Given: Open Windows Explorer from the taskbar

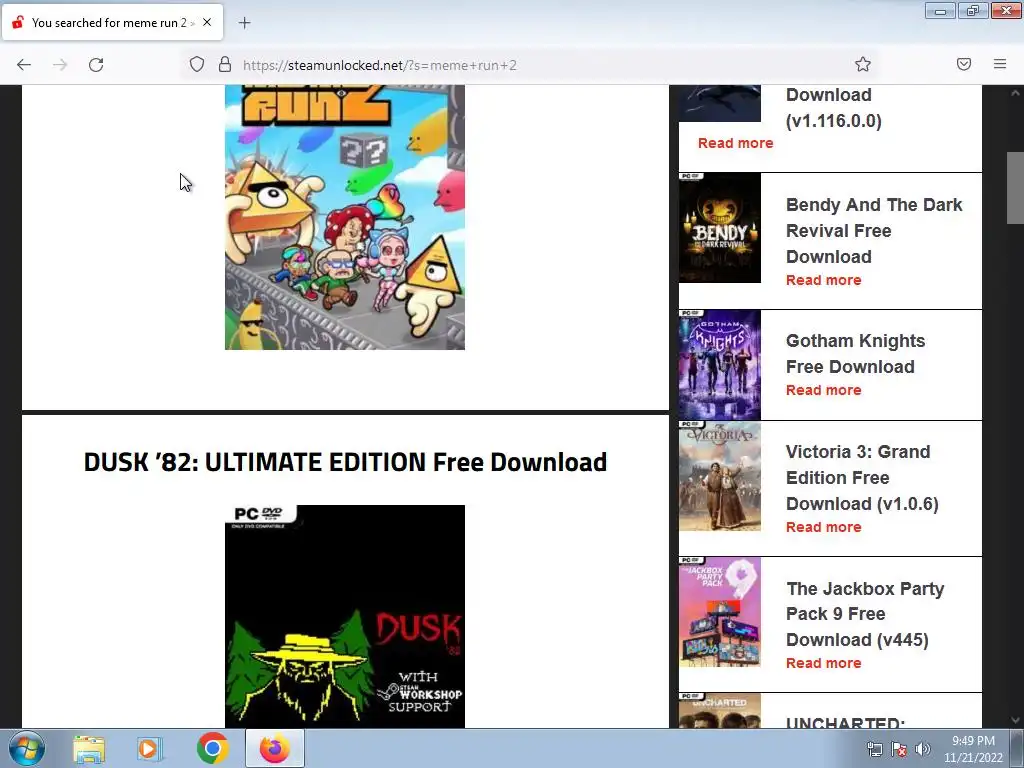Looking at the screenshot, I should tap(89, 748).
